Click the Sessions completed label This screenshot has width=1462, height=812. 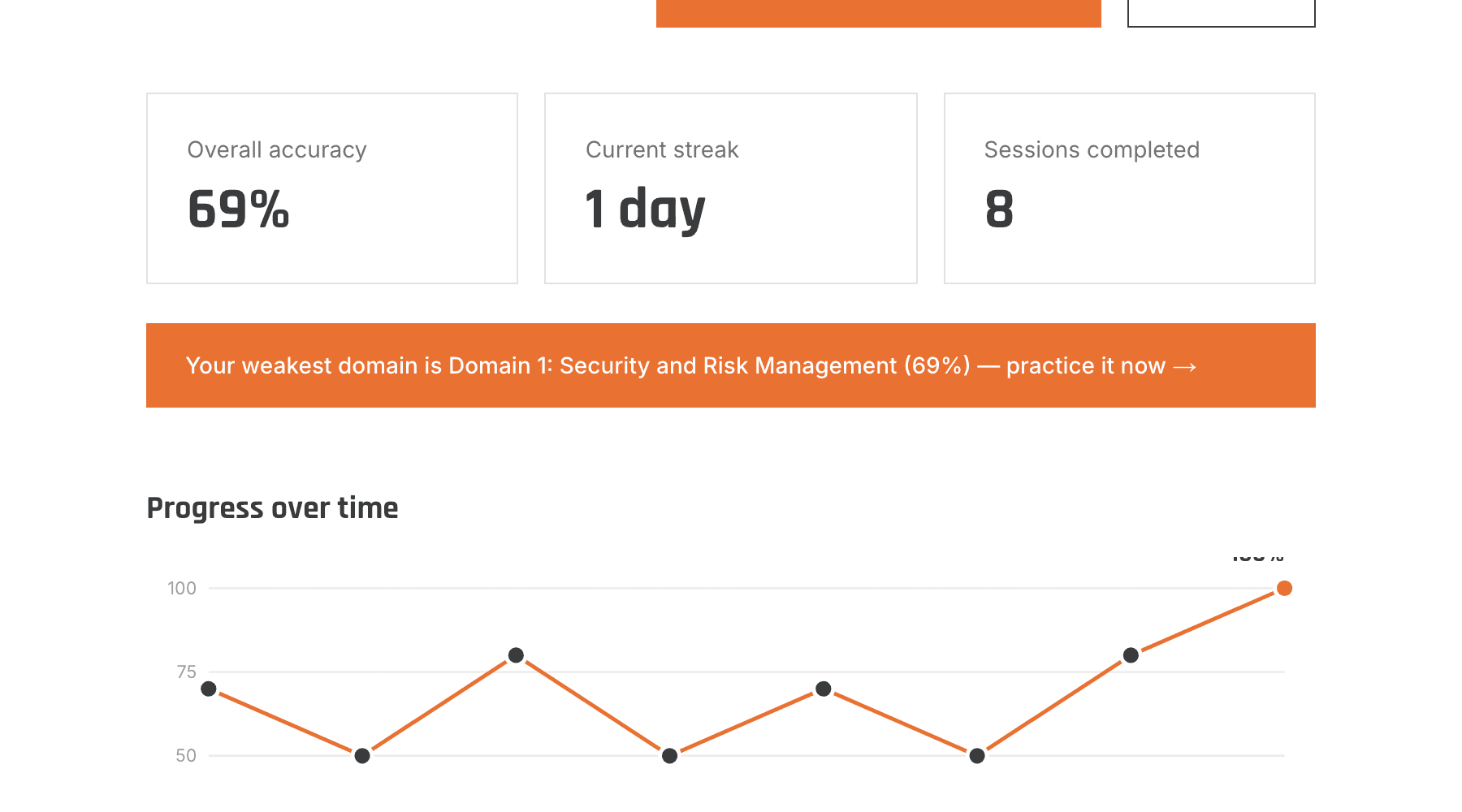pos(1092,150)
